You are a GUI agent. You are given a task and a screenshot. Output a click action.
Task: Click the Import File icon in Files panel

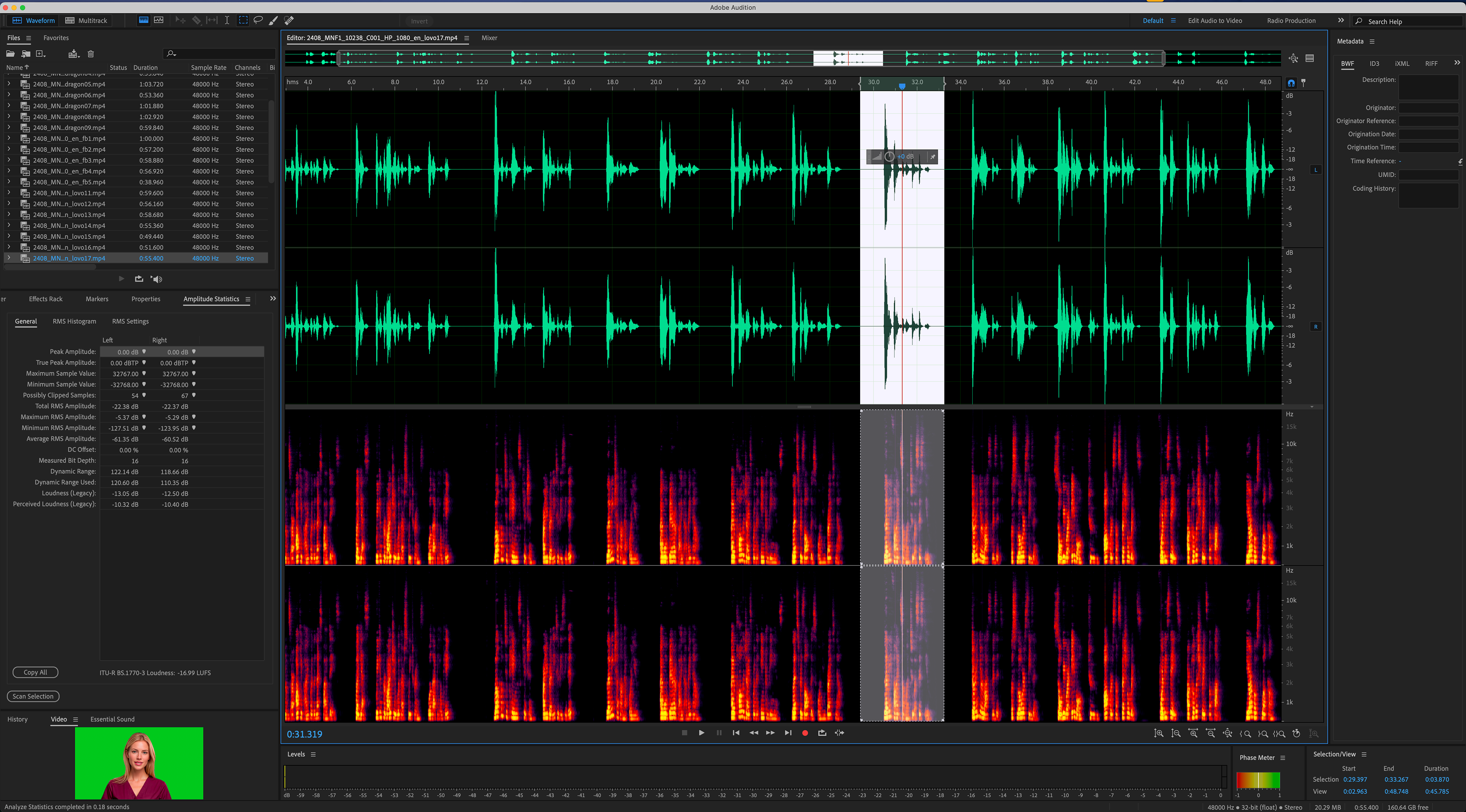point(26,54)
